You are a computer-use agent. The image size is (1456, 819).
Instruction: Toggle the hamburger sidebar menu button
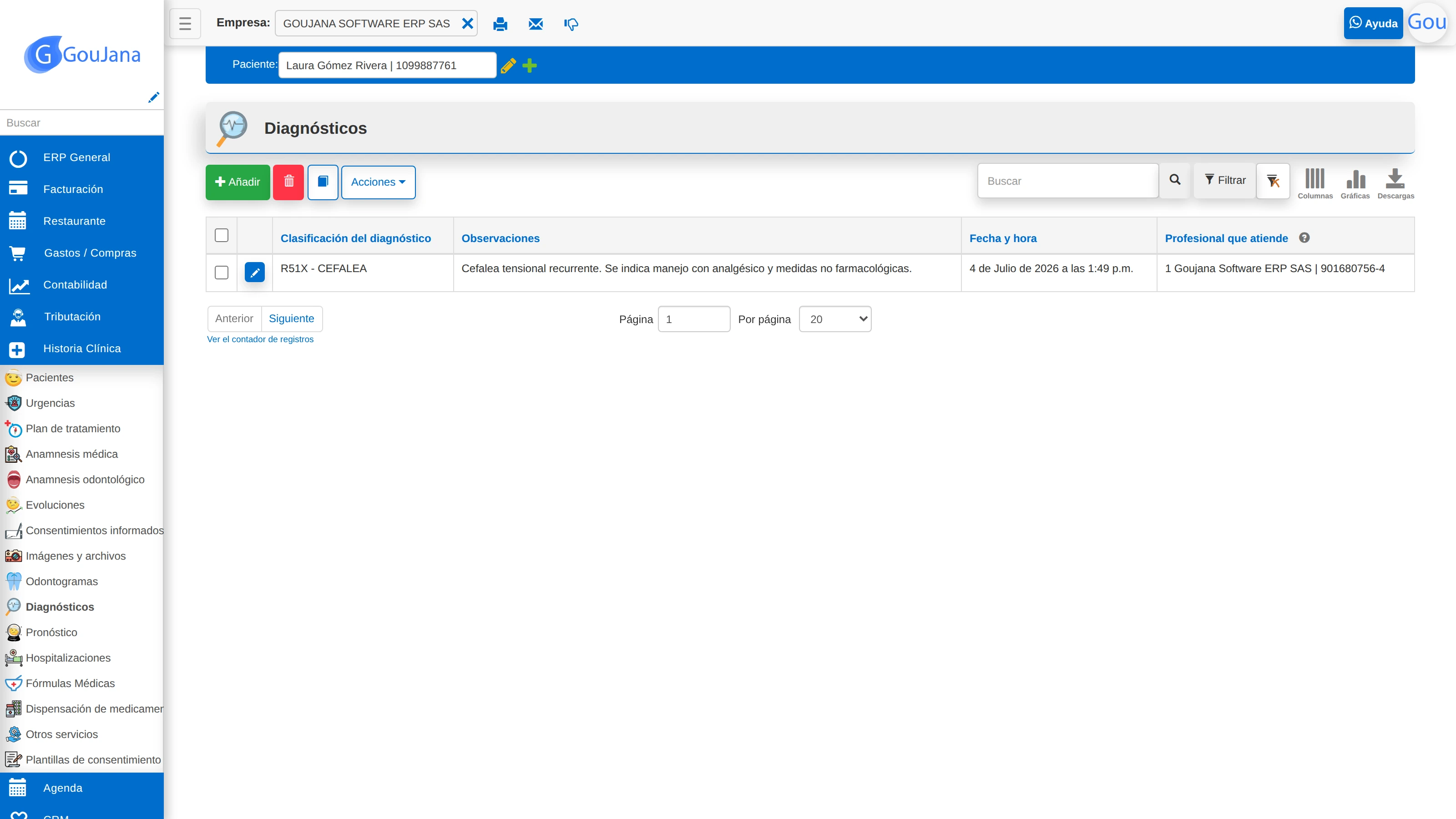pos(185,24)
